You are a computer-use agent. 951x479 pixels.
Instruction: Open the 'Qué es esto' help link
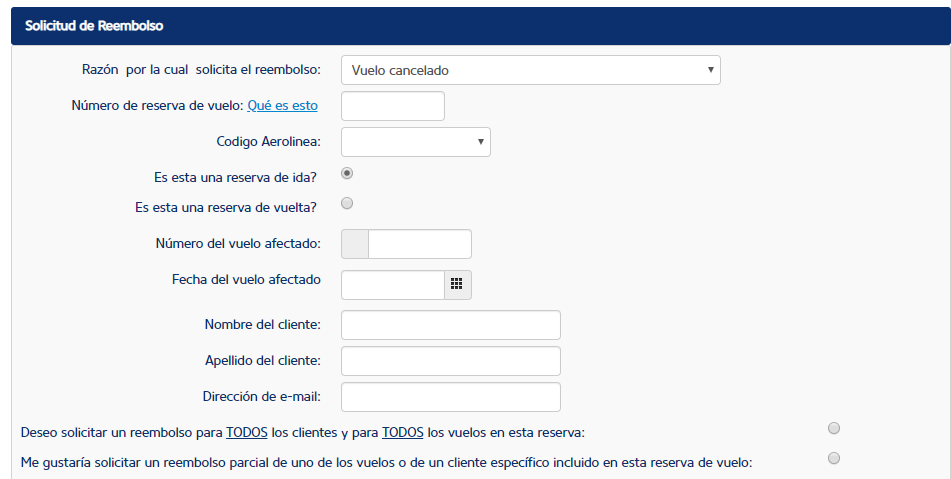(x=283, y=106)
